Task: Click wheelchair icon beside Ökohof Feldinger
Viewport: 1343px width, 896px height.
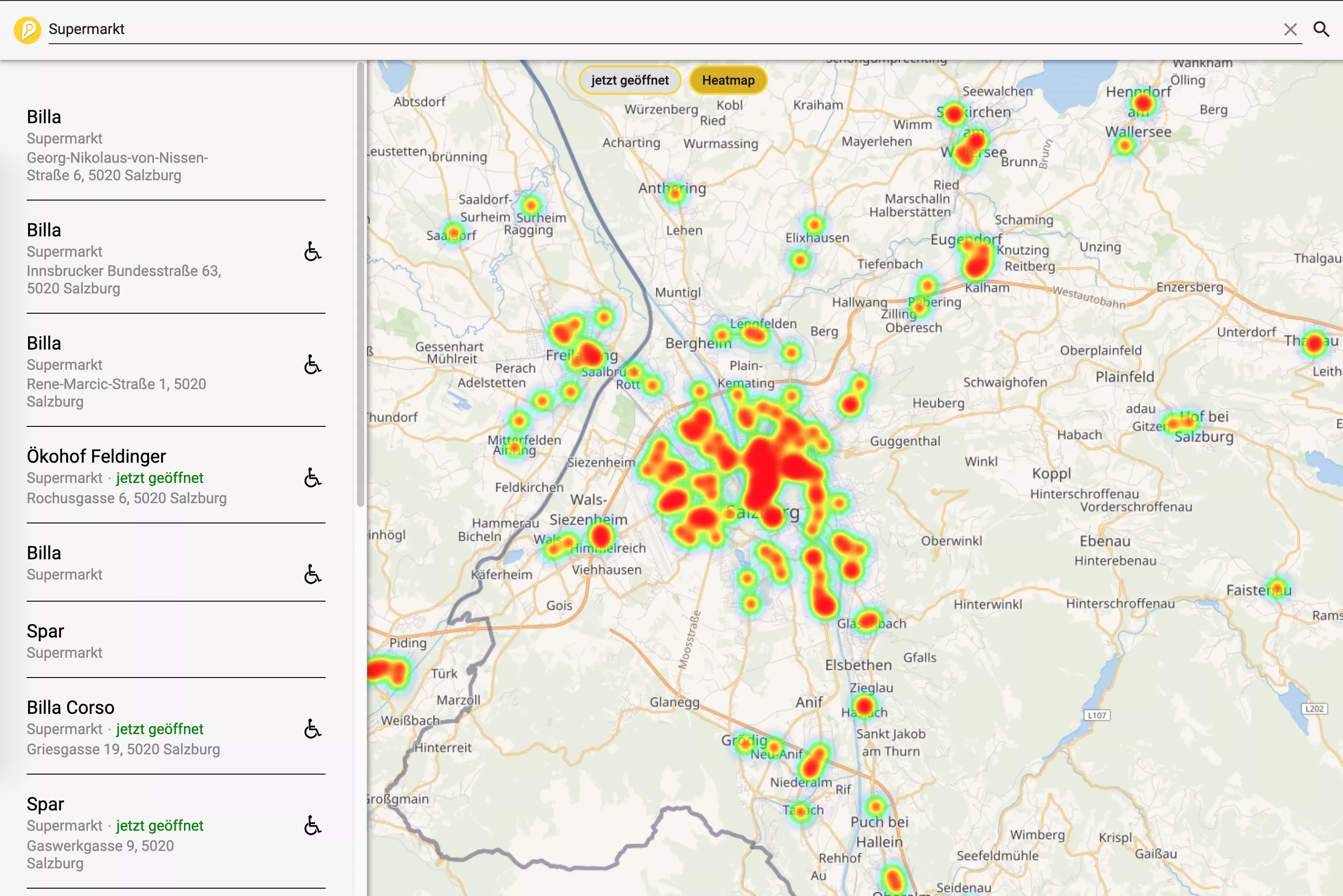Action: tap(312, 478)
